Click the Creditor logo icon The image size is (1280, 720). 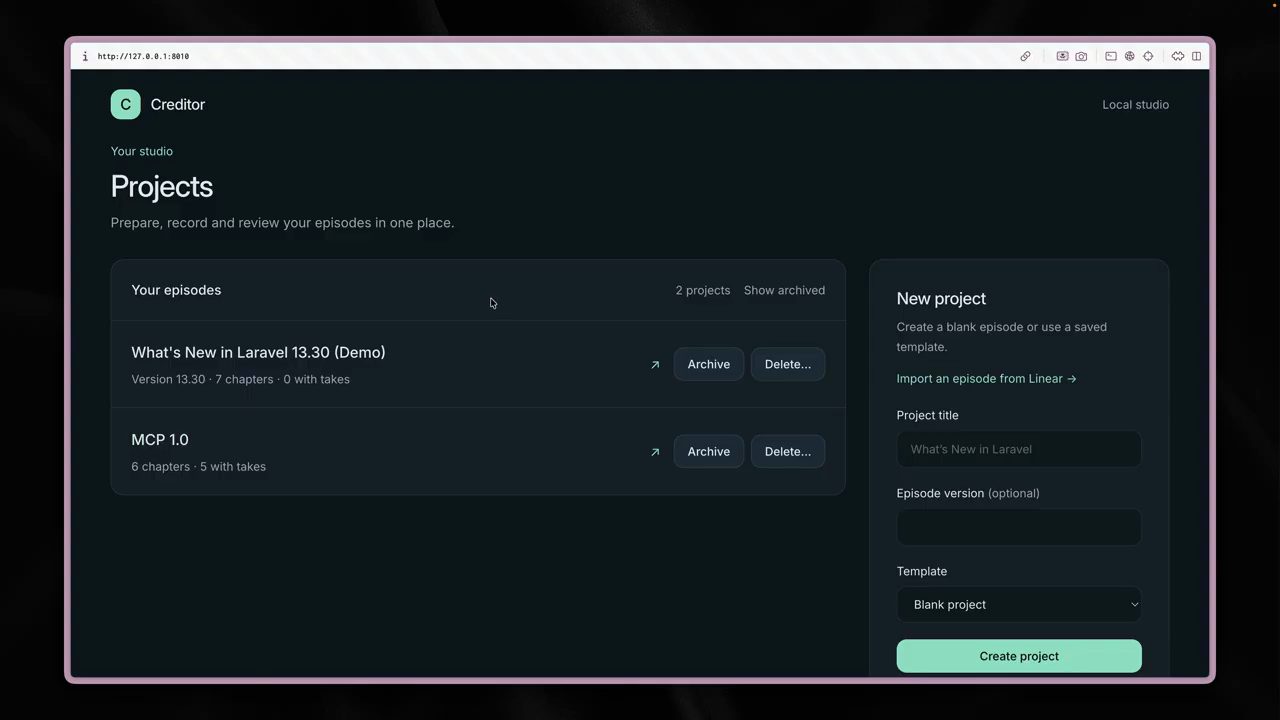(x=125, y=104)
